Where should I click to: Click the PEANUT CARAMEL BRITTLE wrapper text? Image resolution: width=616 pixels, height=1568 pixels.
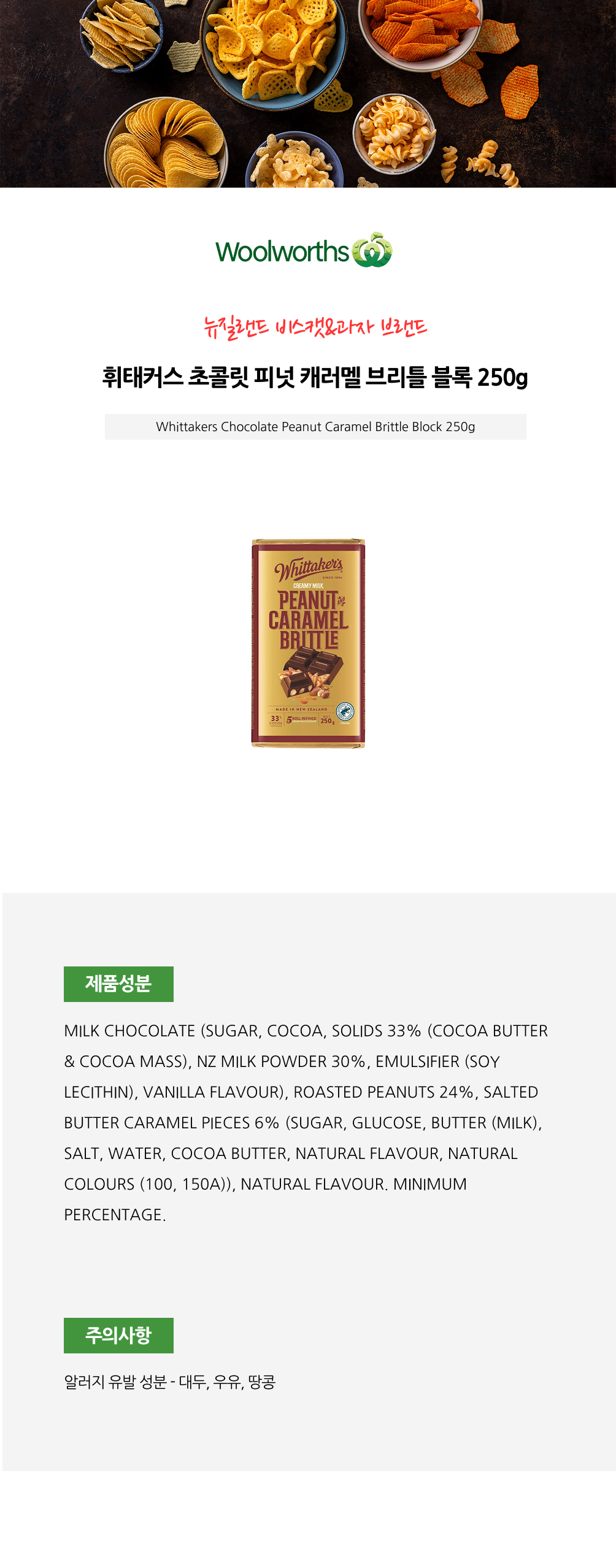click(x=308, y=620)
